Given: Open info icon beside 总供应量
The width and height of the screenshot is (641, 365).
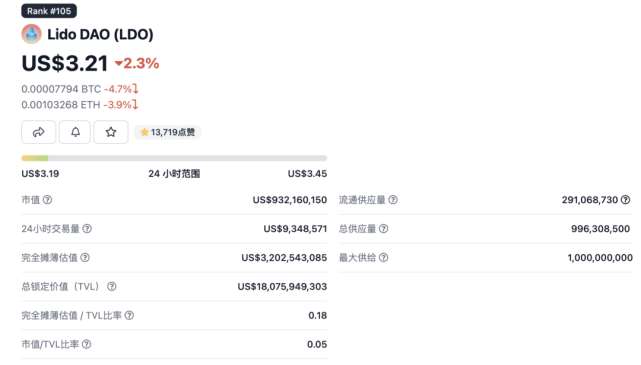Looking at the screenshot, I should (x=383, y=229).
